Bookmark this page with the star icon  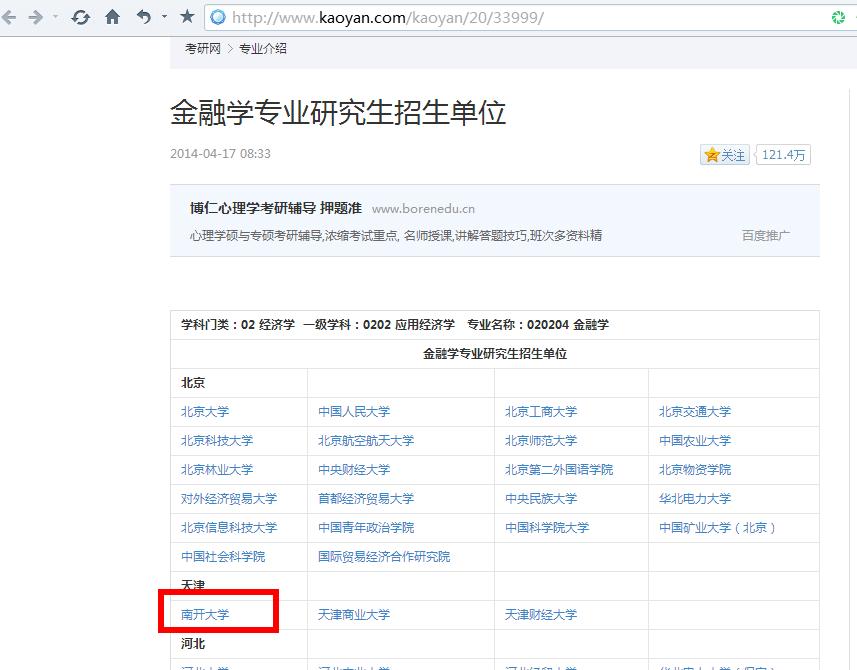click(186, 16)
